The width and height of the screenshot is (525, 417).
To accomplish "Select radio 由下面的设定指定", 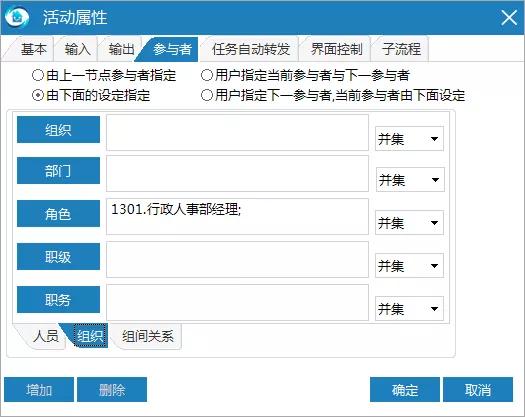I will [91, 95].
